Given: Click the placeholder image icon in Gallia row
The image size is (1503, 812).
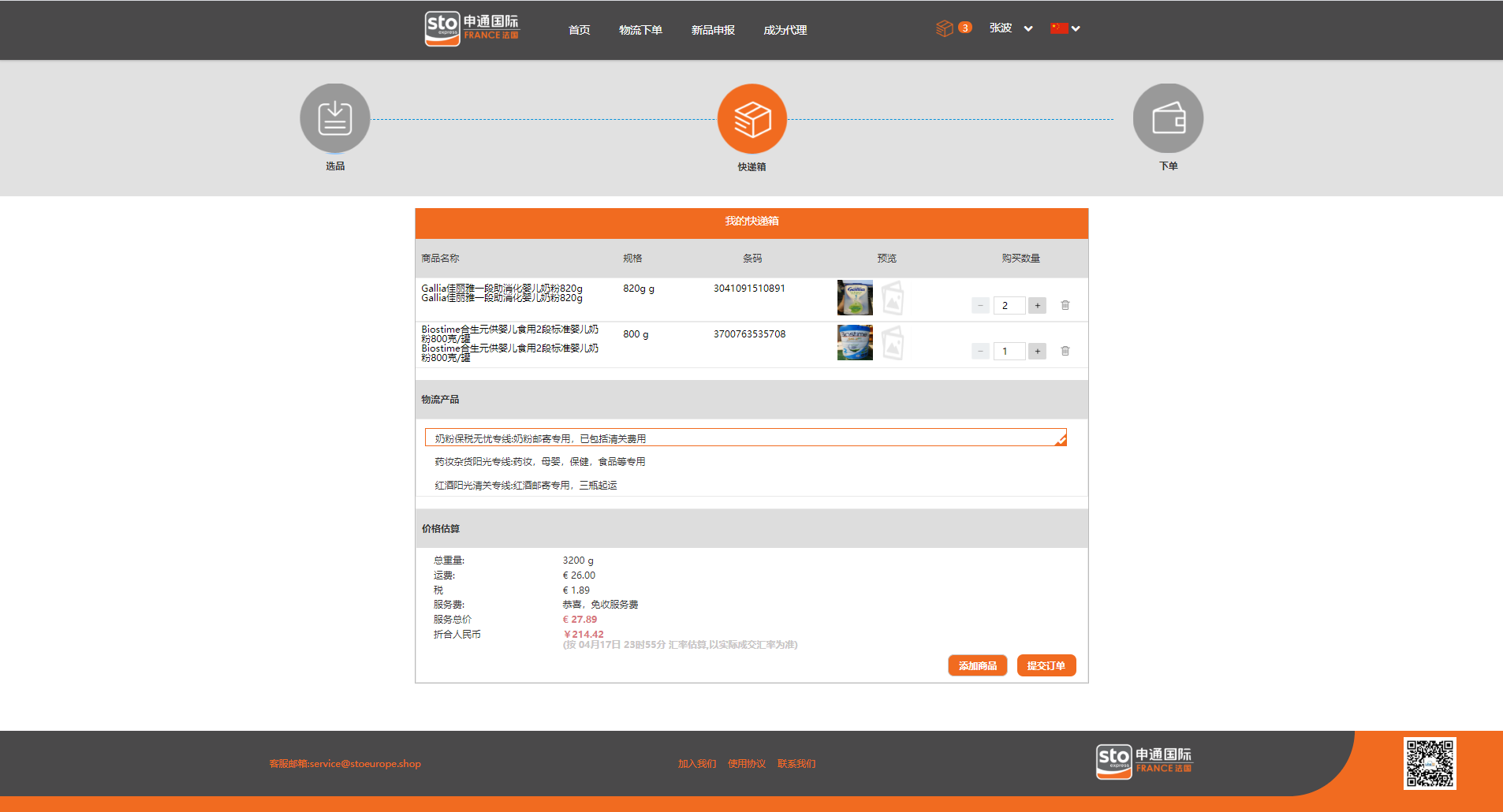Looking at the screenshot, I should pos(893,298).
